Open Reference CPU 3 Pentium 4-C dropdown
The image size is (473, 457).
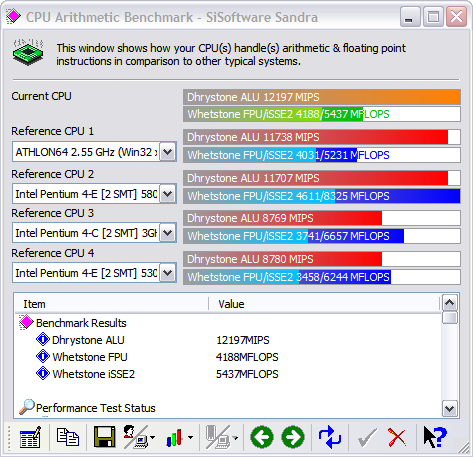tap(167, 233)
